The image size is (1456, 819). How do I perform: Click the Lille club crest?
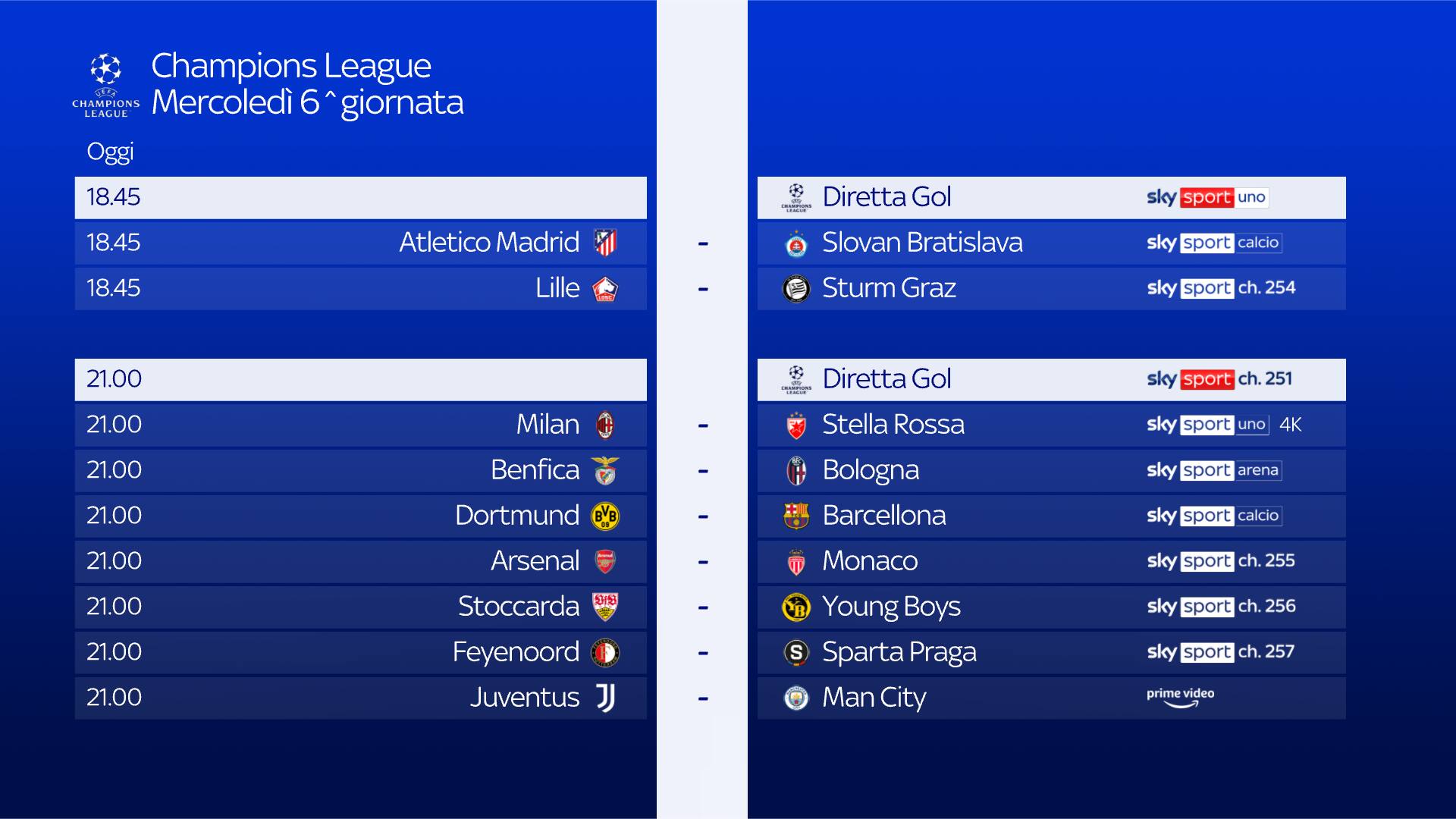tap(604, 289)
